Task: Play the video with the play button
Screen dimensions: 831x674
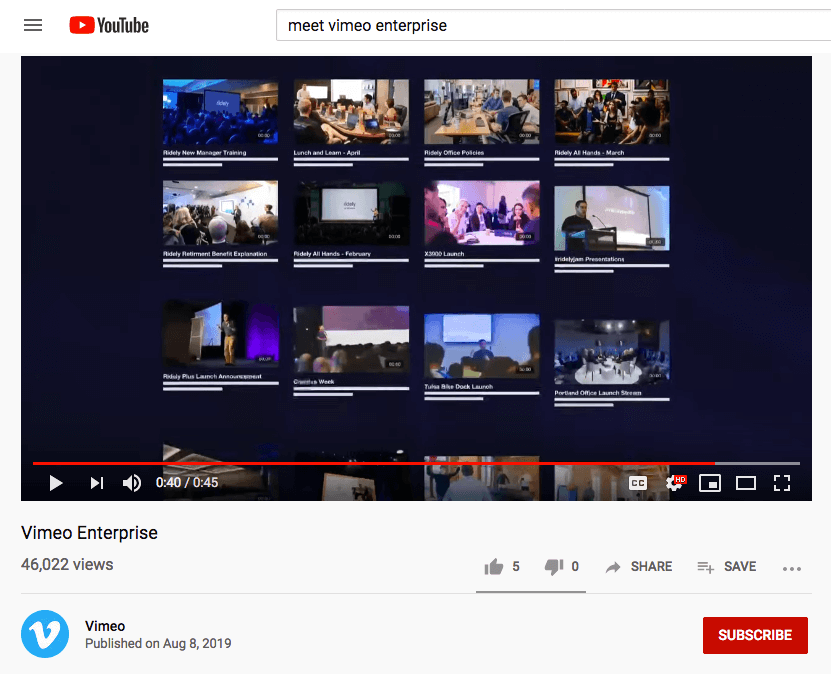Action: 56,483
